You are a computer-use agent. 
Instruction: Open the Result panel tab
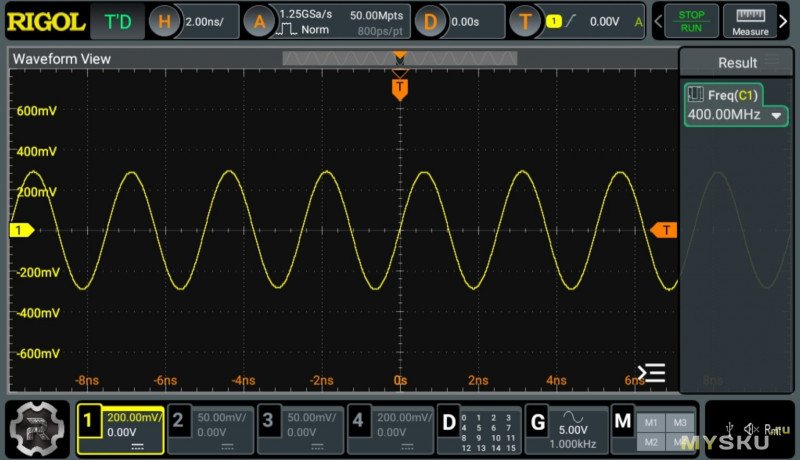click(x=737, y=62)
